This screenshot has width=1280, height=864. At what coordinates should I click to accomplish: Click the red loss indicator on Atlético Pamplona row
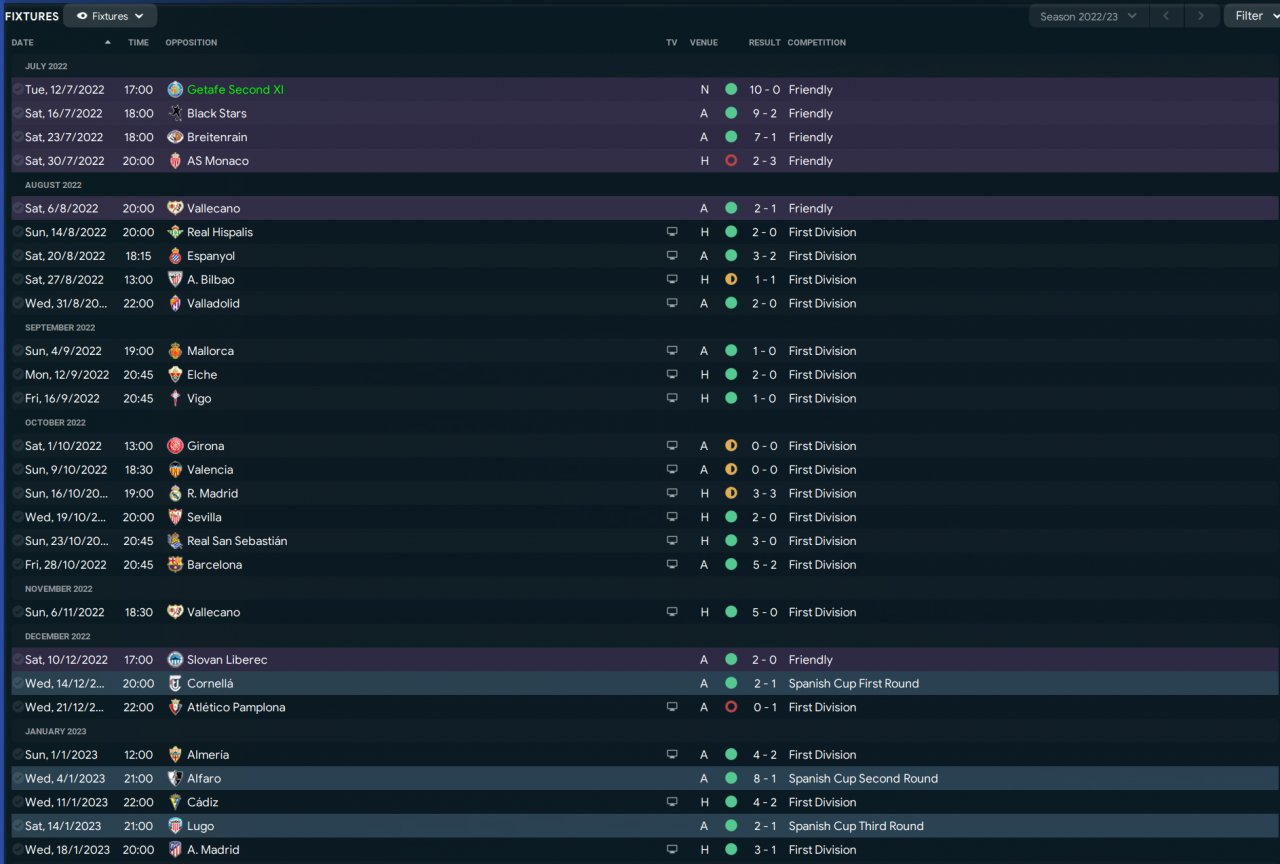point(731,707)
